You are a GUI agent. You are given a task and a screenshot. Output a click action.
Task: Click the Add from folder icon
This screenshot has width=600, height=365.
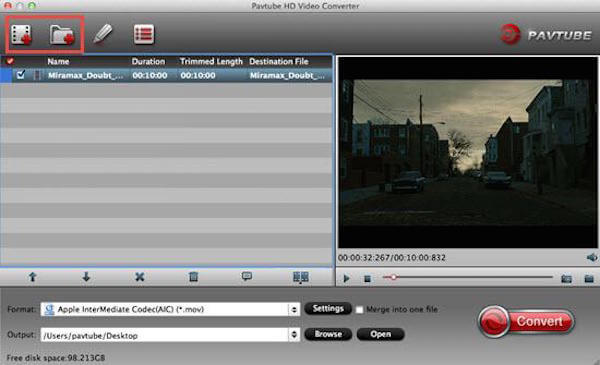pos(62,35)
